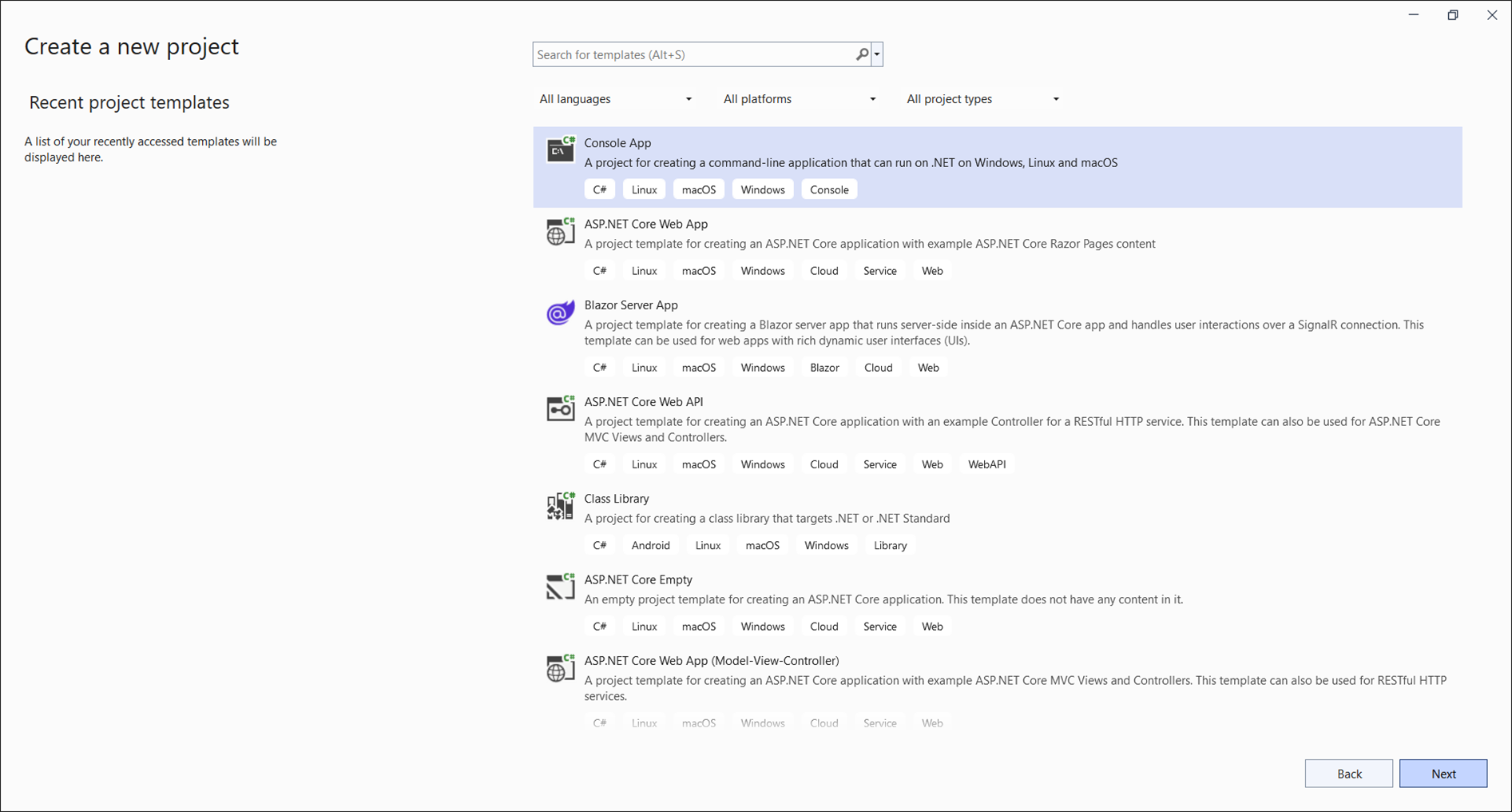Click the Service tag on ASP.NET Core Web App

coord(879,271)
